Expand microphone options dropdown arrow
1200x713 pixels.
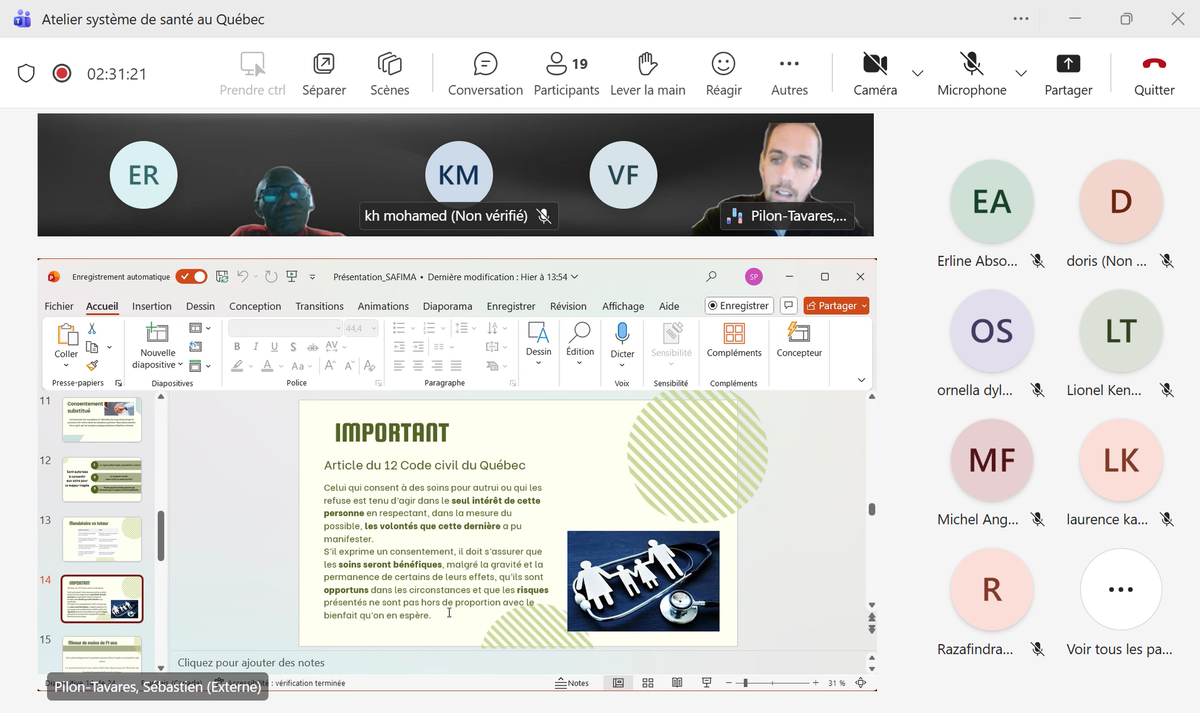tap(1020, 73)
